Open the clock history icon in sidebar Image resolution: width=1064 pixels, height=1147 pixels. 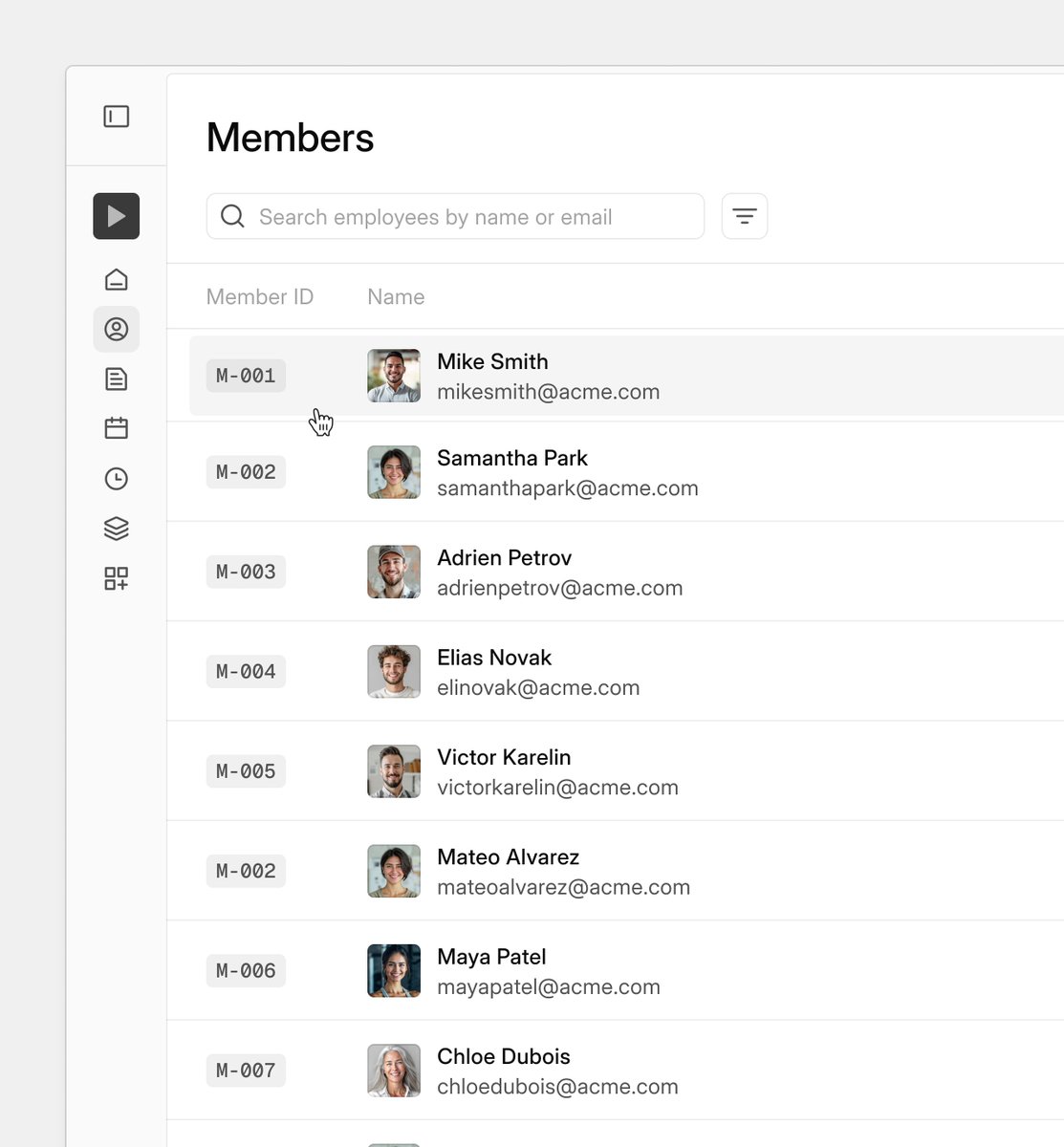116,478
